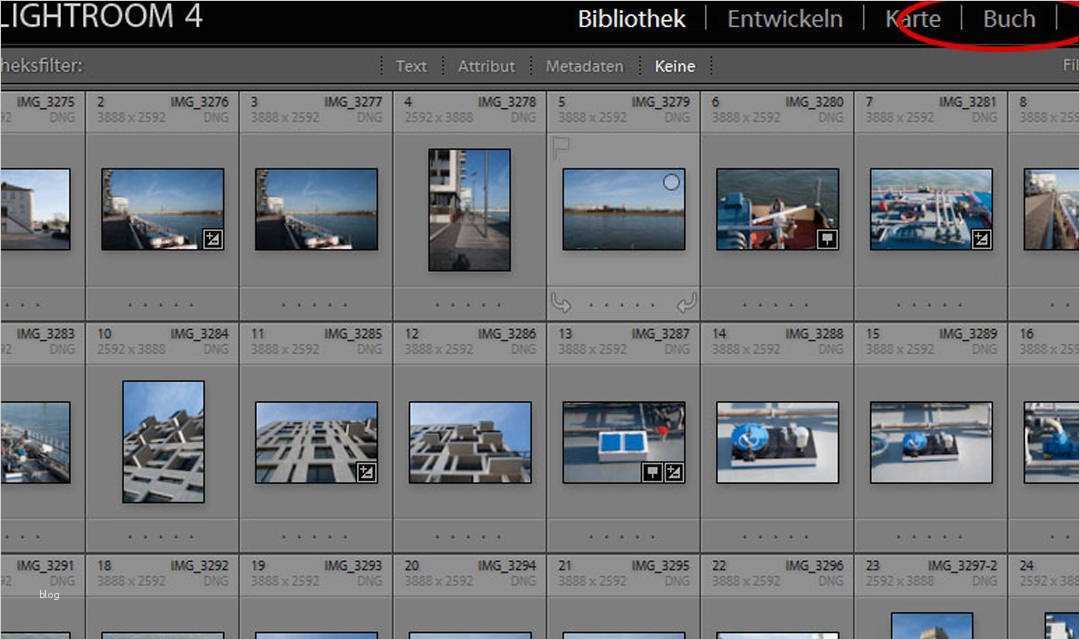Viewport: 1080px width, 640px height.
Task: Set rating dots under IMG_3279
Action: tap(622, 304)
